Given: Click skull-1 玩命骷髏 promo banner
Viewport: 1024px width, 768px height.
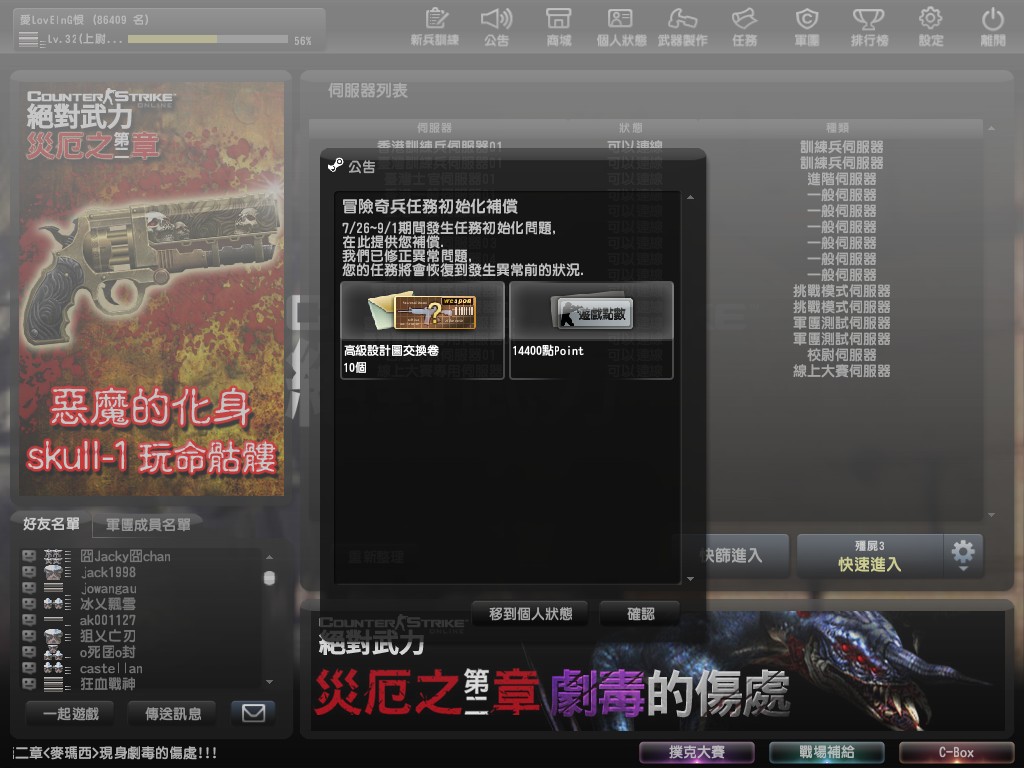Looking at the screenshot, I should coord(152,289).
